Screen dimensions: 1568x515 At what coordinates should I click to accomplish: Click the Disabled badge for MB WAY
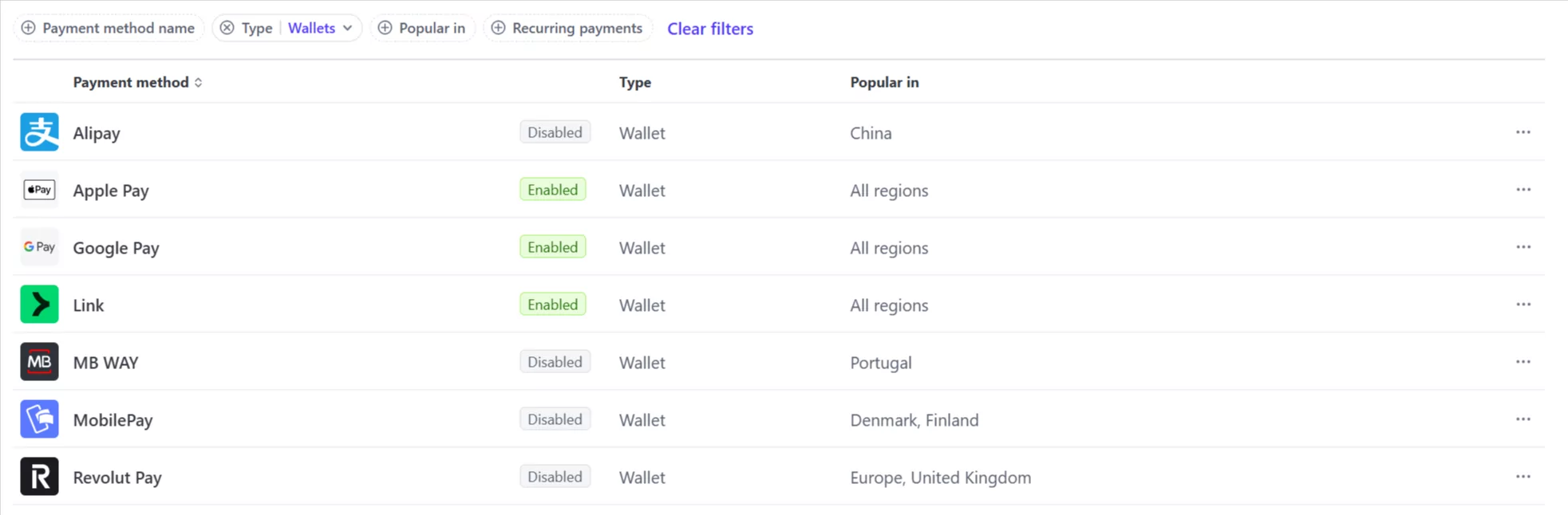[555, 362]
